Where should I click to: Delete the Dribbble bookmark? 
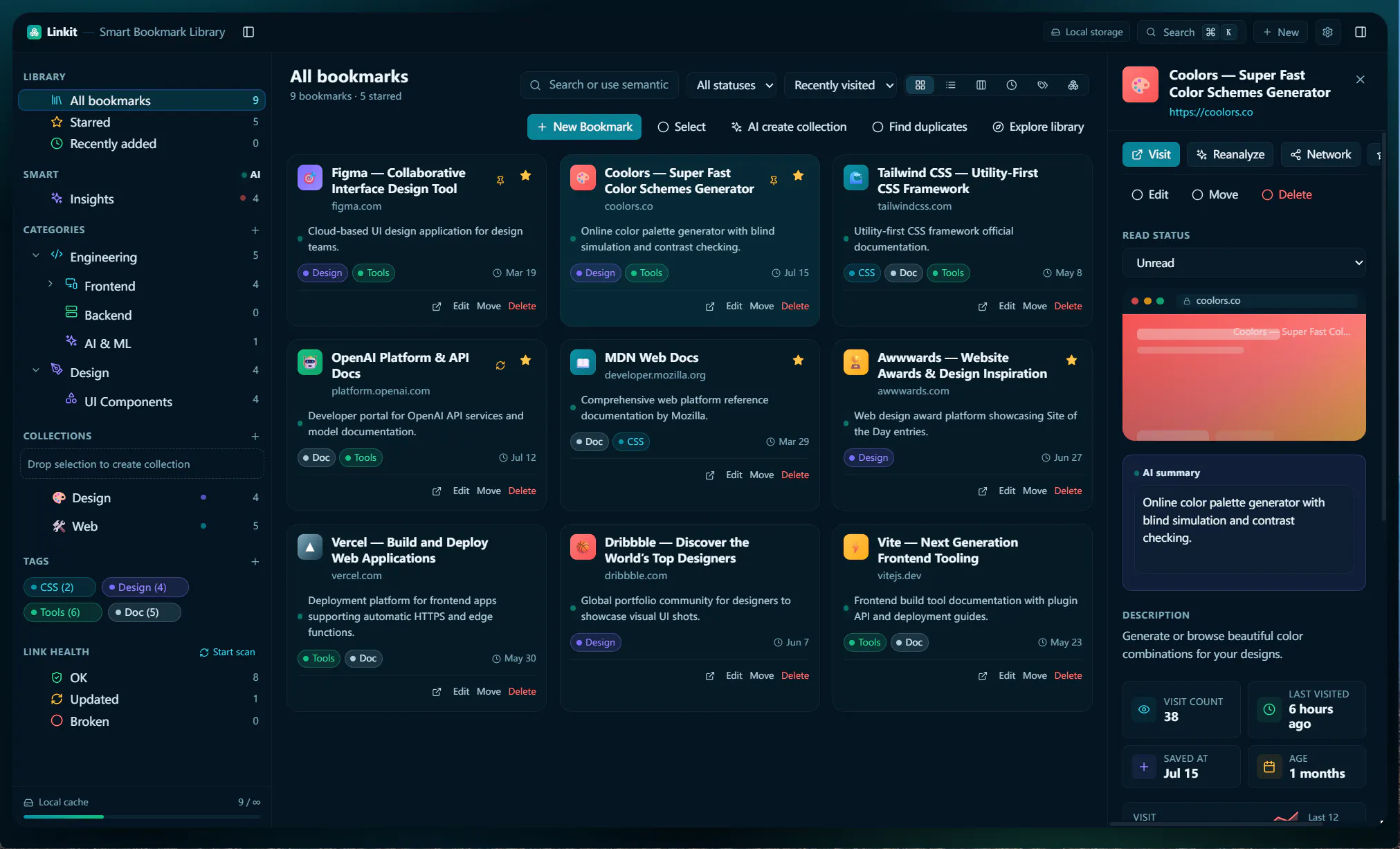click(794, 675)
